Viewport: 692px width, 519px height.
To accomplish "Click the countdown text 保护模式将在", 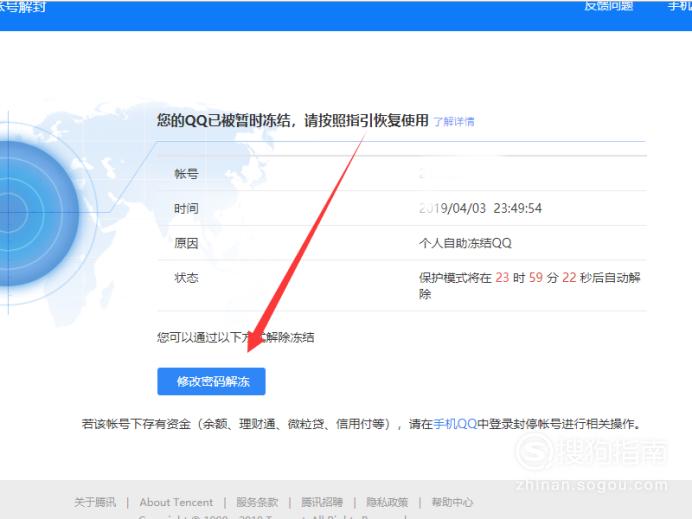I will coord(455,278).
